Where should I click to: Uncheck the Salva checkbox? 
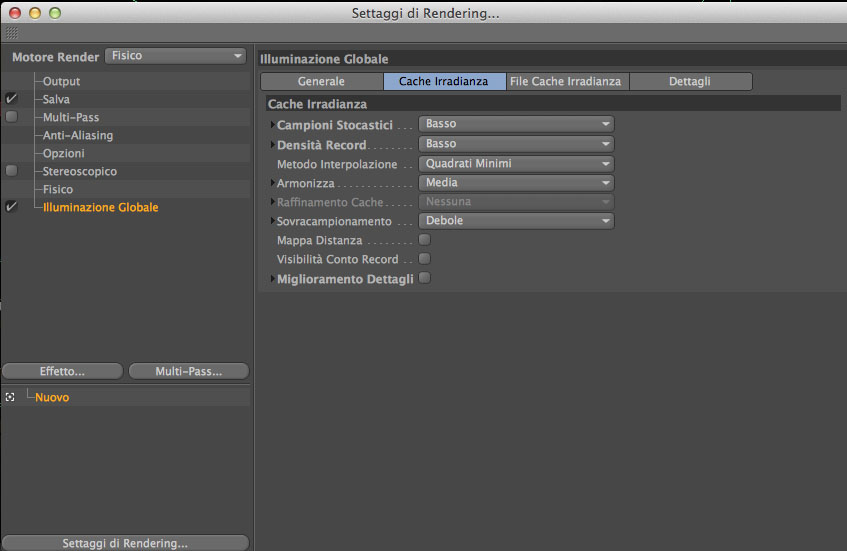[11, 99]
